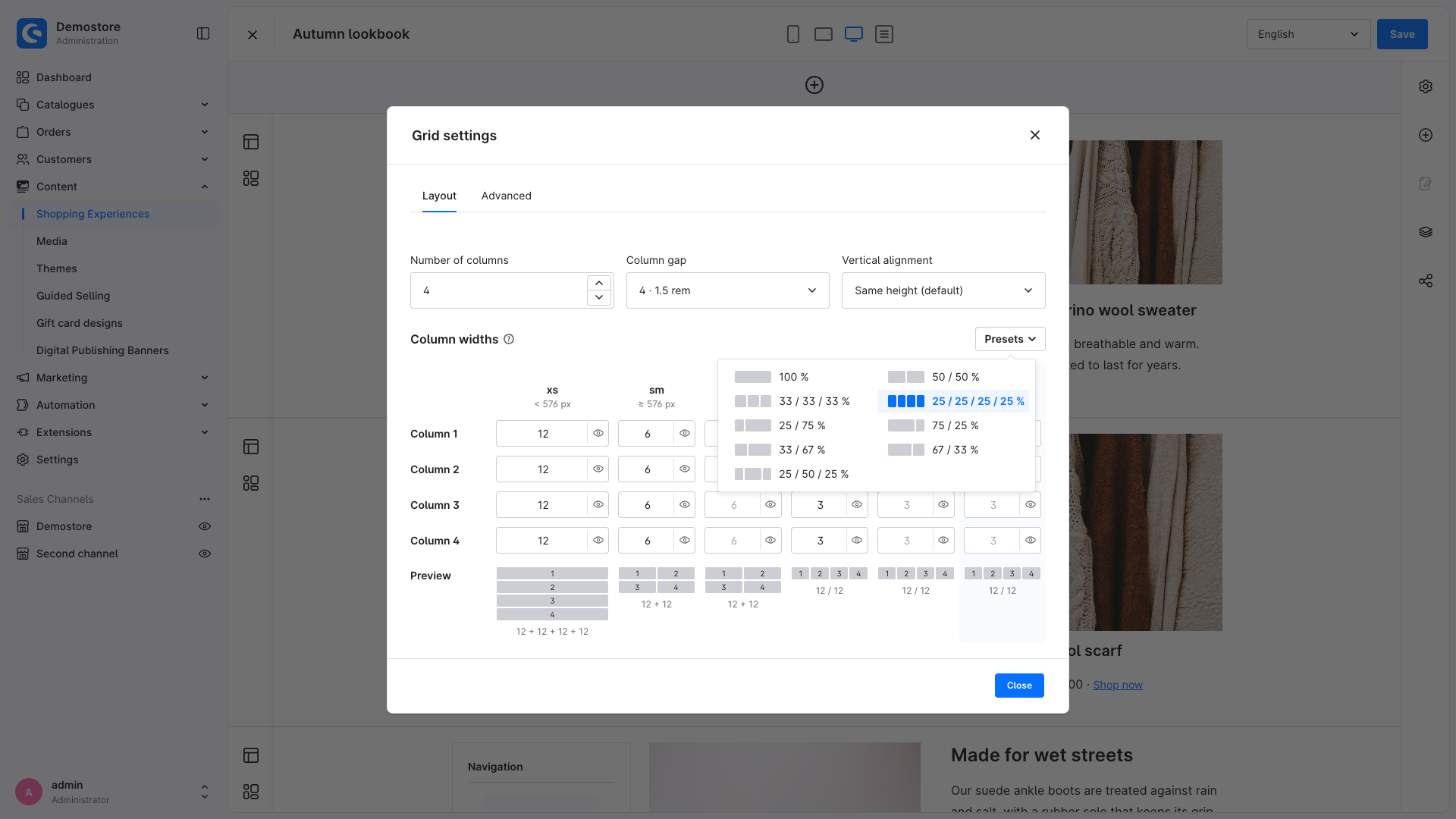
Task: Select the Layout tab
Action: (439, 196)
